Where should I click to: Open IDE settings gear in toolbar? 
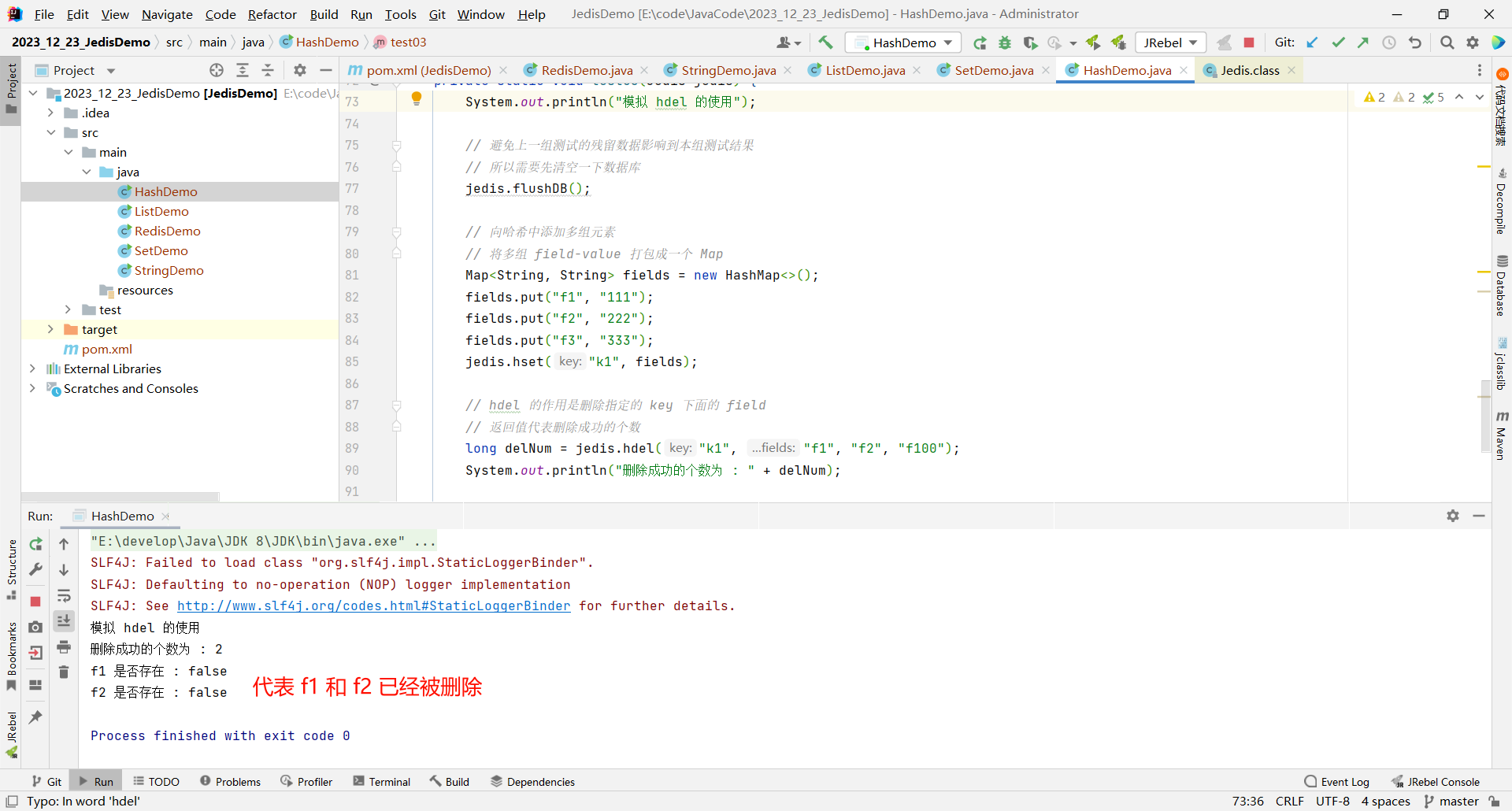pos(1473,43)
